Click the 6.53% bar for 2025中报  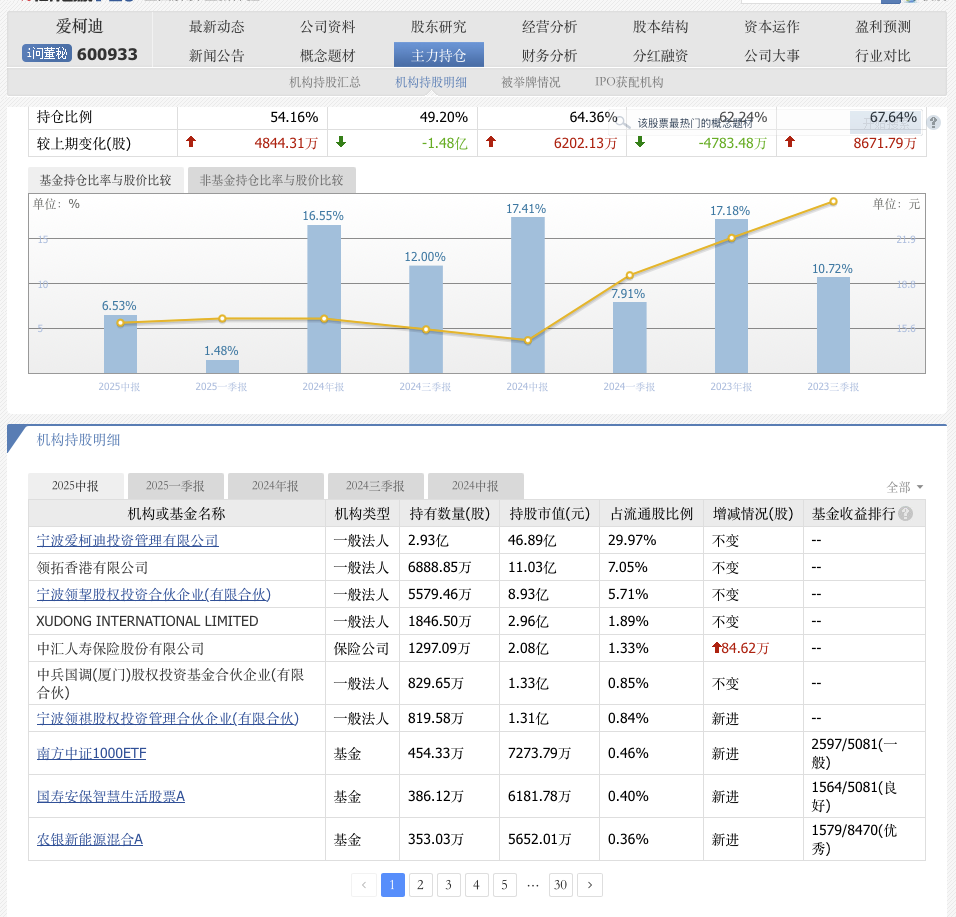point(120,344)
